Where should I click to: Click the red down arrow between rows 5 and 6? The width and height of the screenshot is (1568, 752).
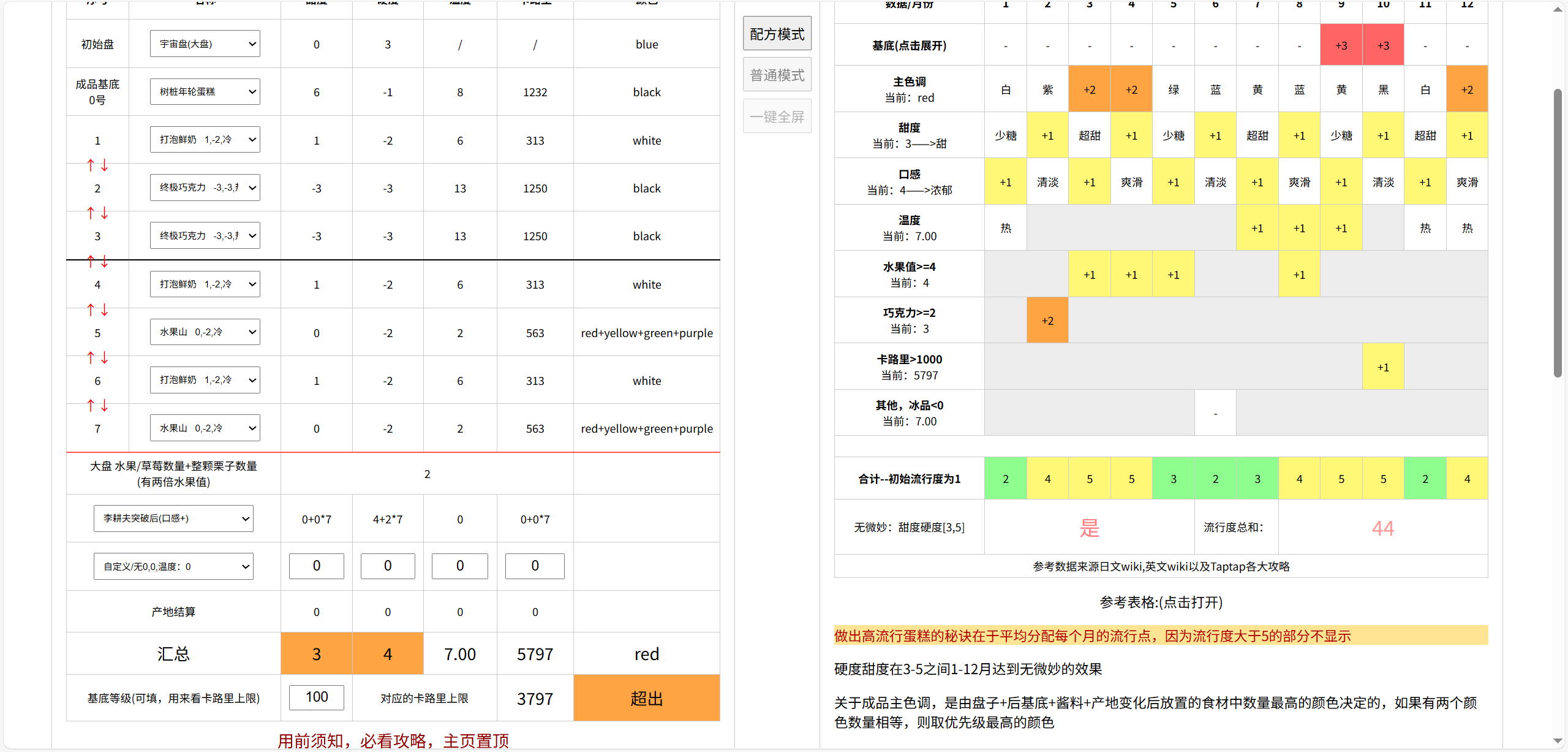[105, 357]
